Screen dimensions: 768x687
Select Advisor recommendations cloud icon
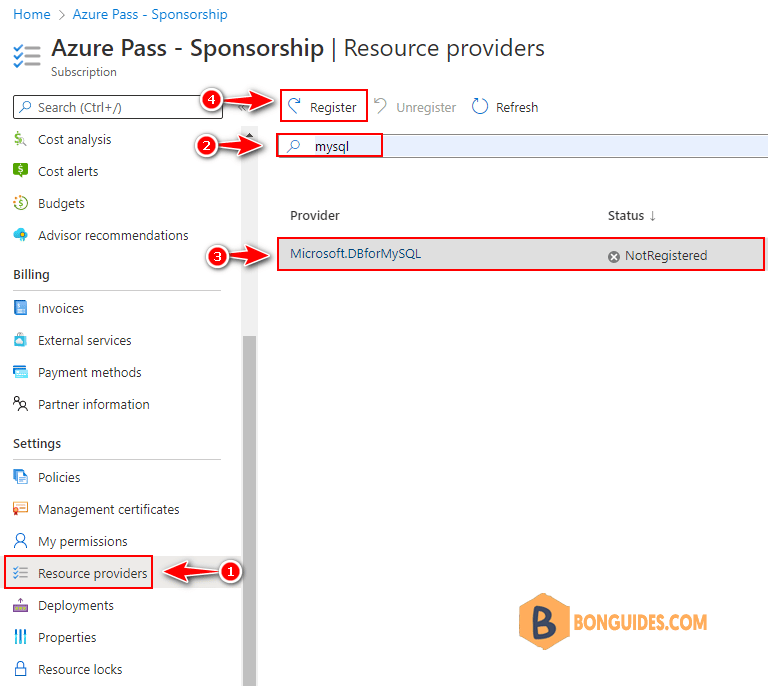click(20, 235)
